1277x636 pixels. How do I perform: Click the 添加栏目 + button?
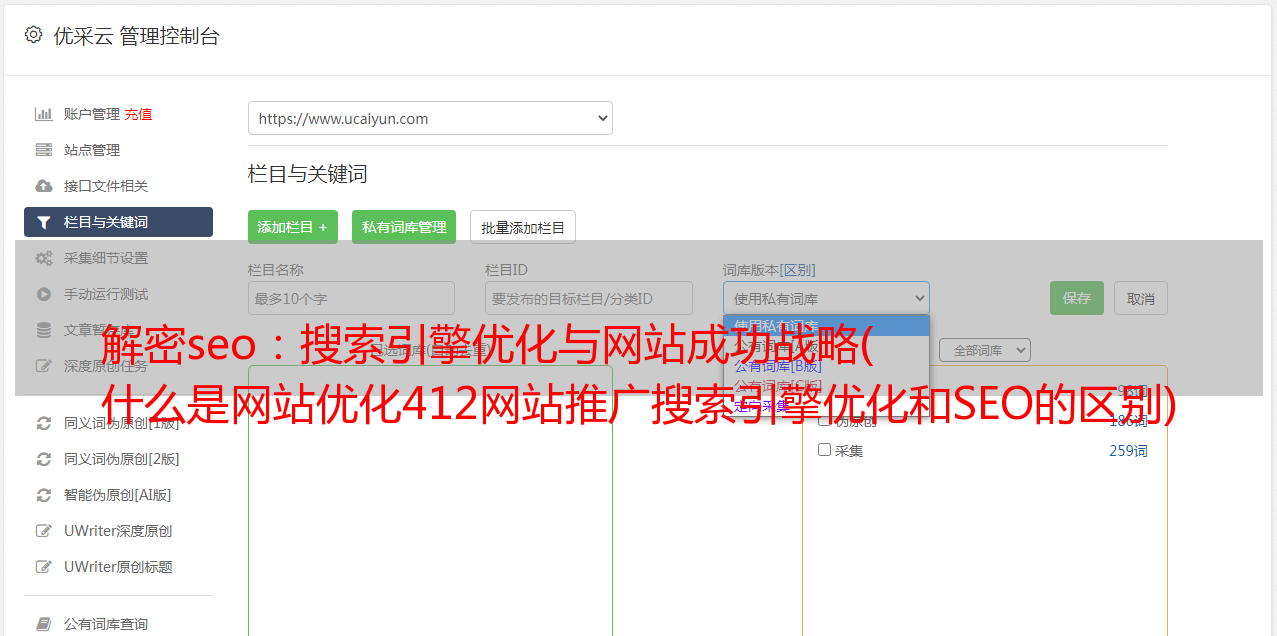tap(293, 227)
